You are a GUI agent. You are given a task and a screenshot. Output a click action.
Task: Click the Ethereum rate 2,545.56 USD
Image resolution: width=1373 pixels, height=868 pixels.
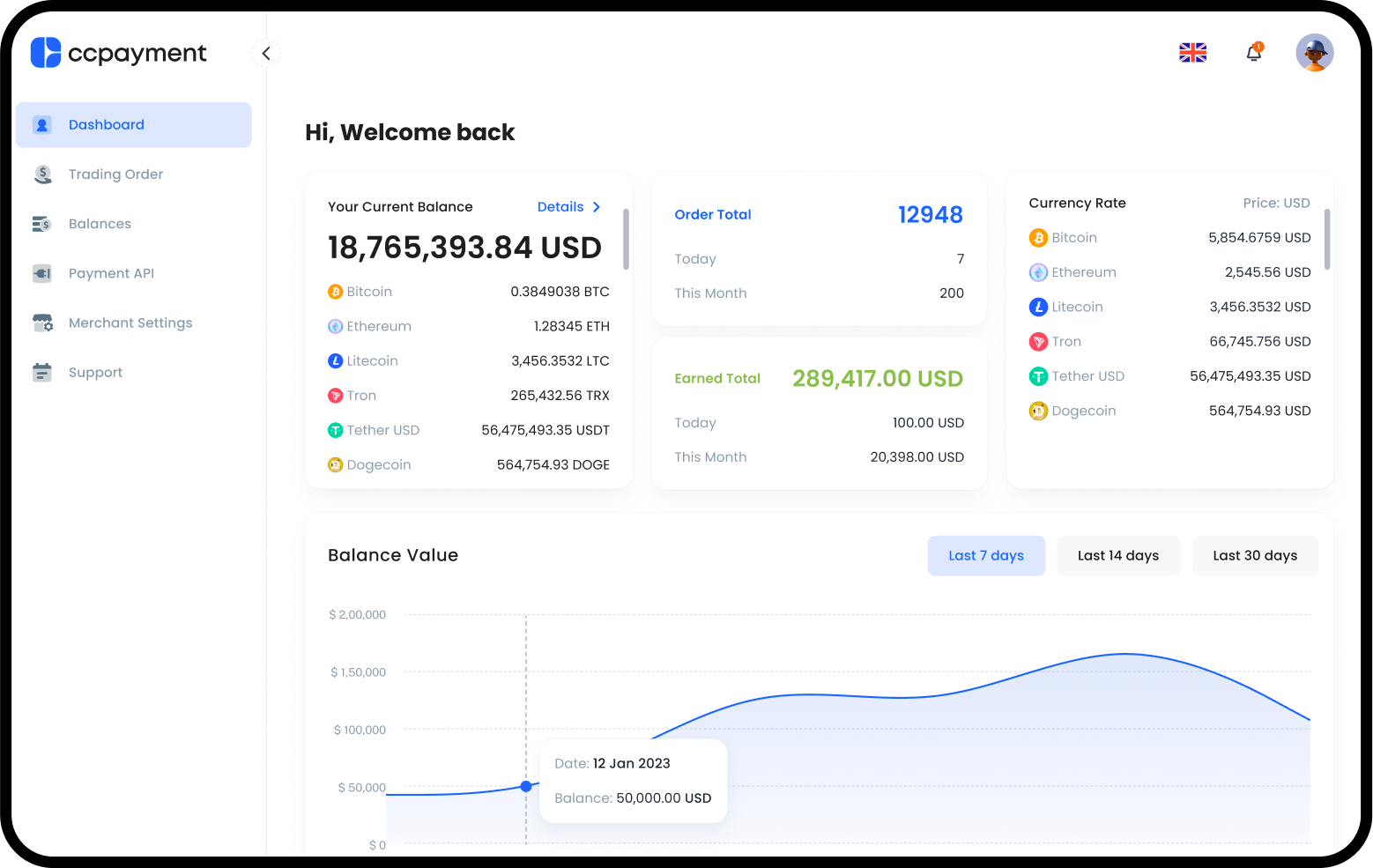pos(1267,272)
